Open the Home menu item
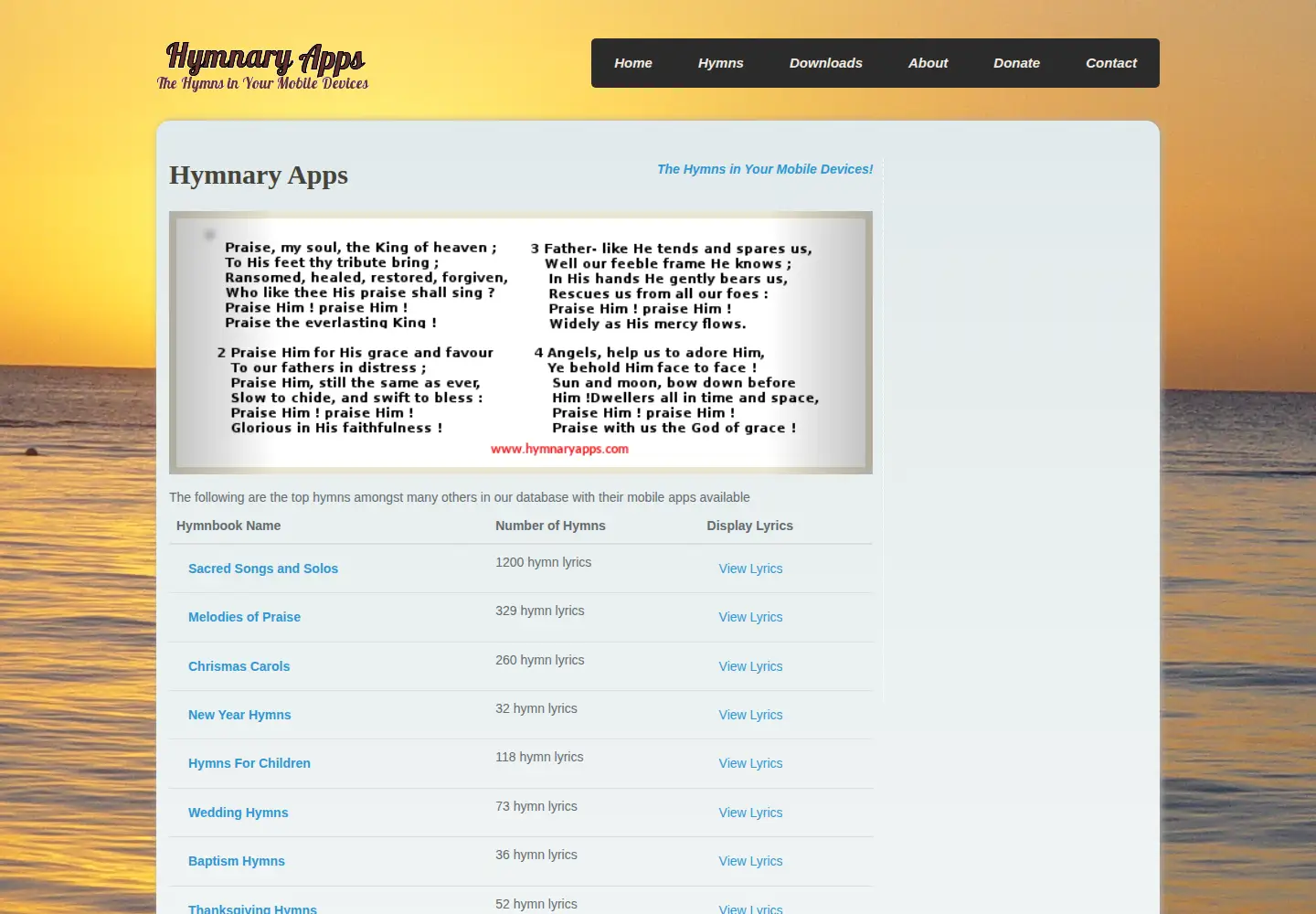The height and width of the screenshot is (914, 1316). 633,63
